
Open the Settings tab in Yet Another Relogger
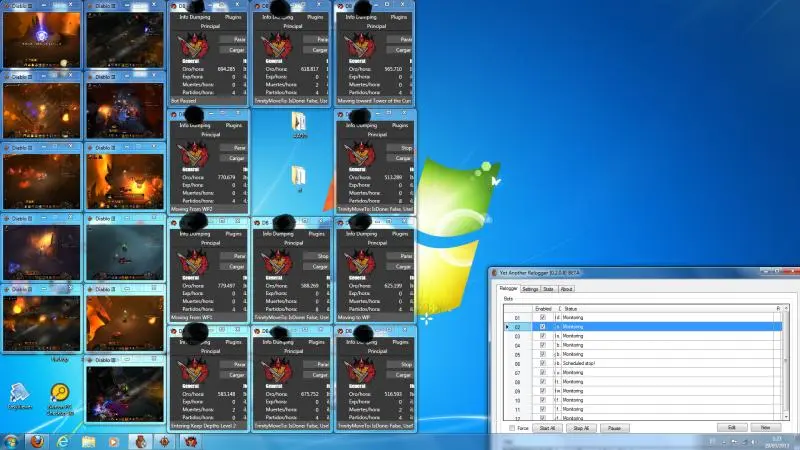click(530, 289)
